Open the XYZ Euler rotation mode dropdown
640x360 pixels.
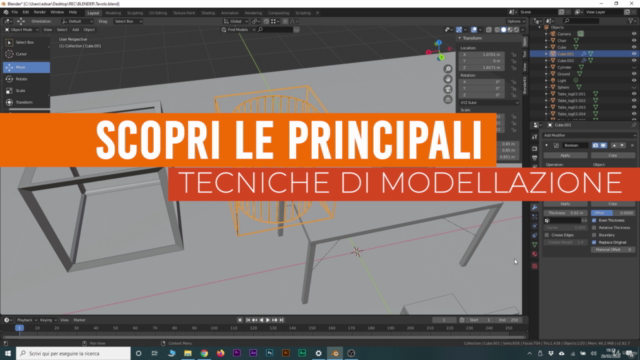489,103
